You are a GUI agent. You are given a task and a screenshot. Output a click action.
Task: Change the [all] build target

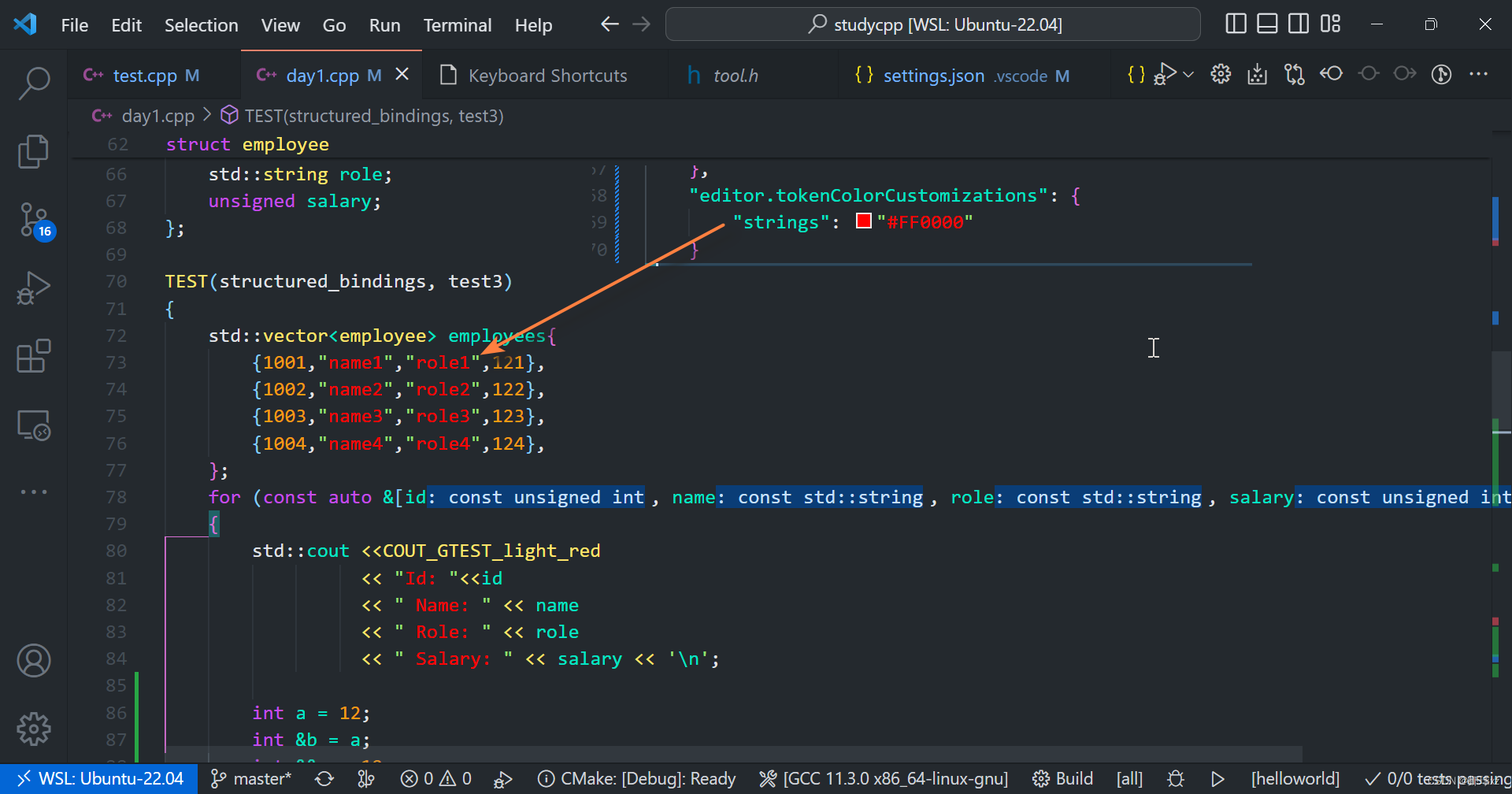pyautogui.click(x=1129, y=778)
